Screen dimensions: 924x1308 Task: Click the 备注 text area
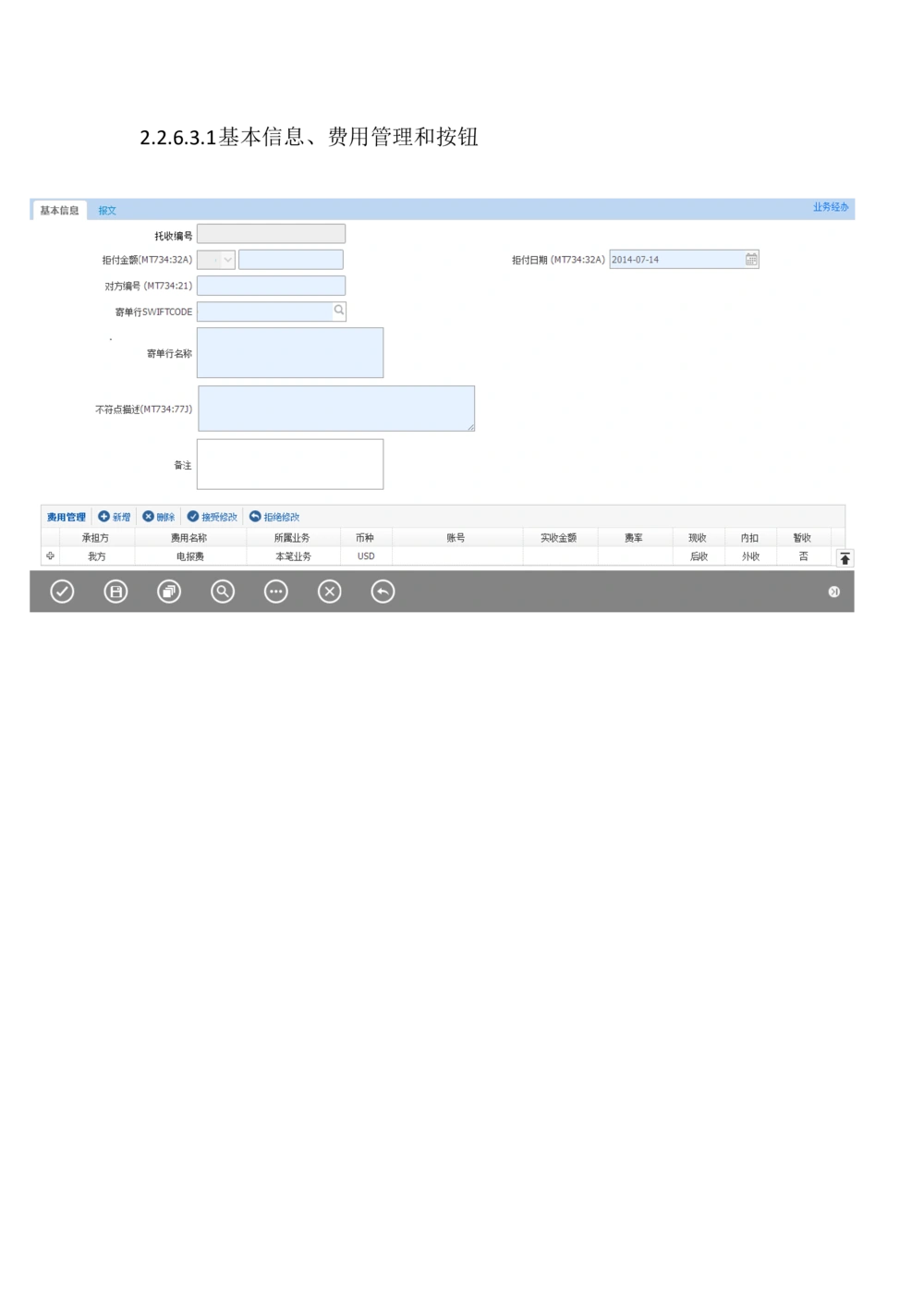pyautogui.click(x=290, y=464)
